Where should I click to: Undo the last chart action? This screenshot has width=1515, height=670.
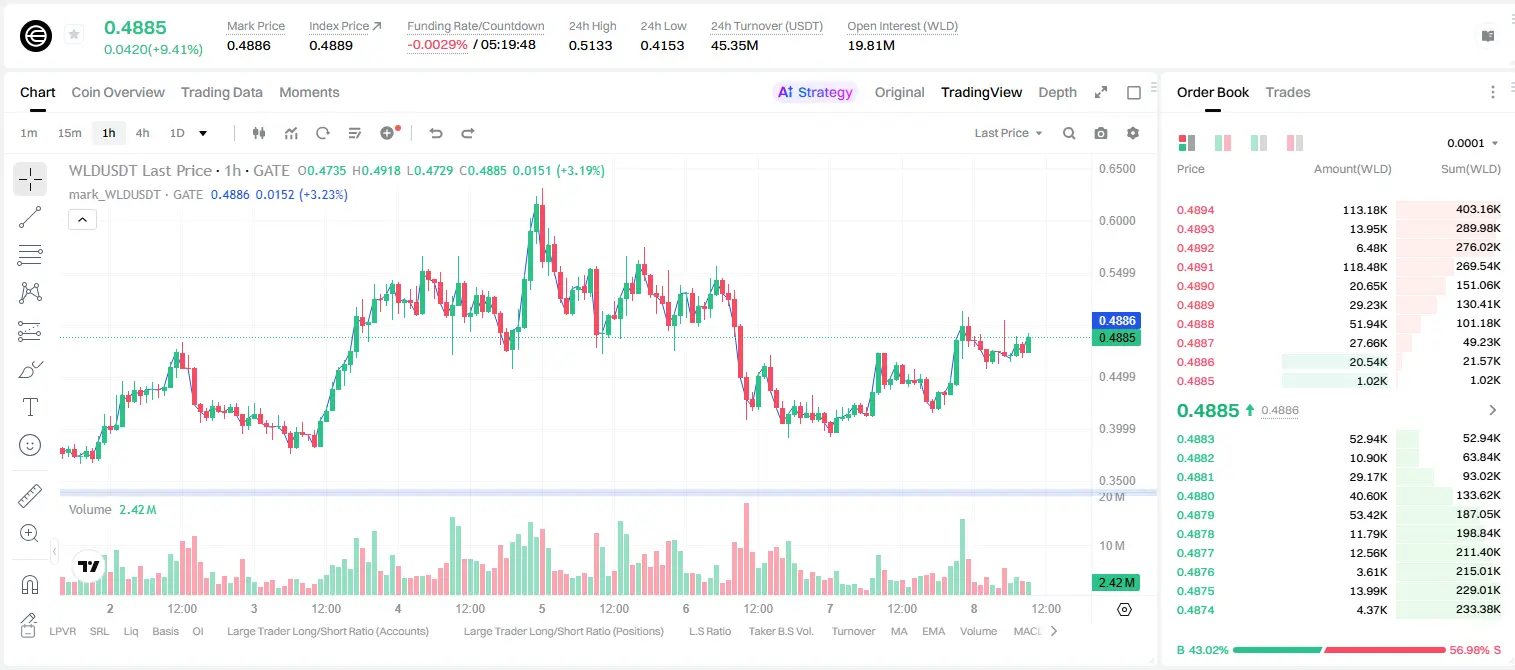pyautogui.click(x=436, y=133)
